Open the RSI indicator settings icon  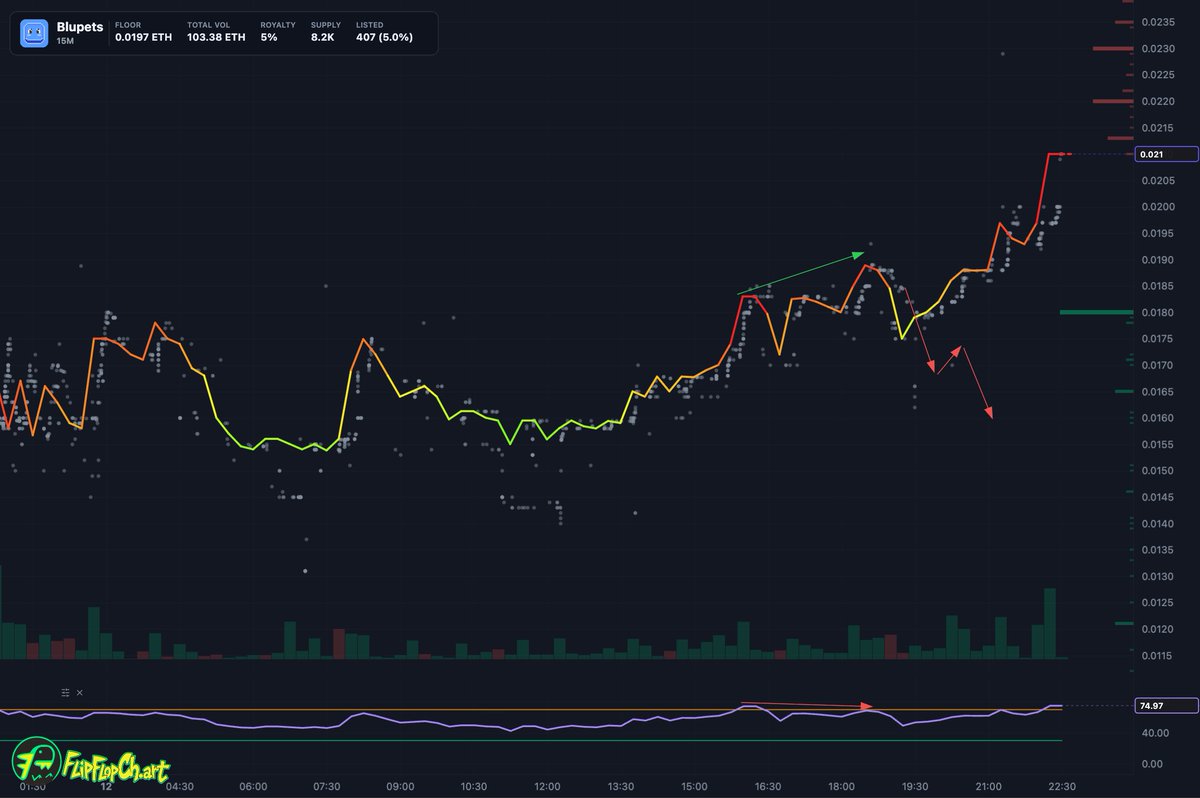pos(66,692)
